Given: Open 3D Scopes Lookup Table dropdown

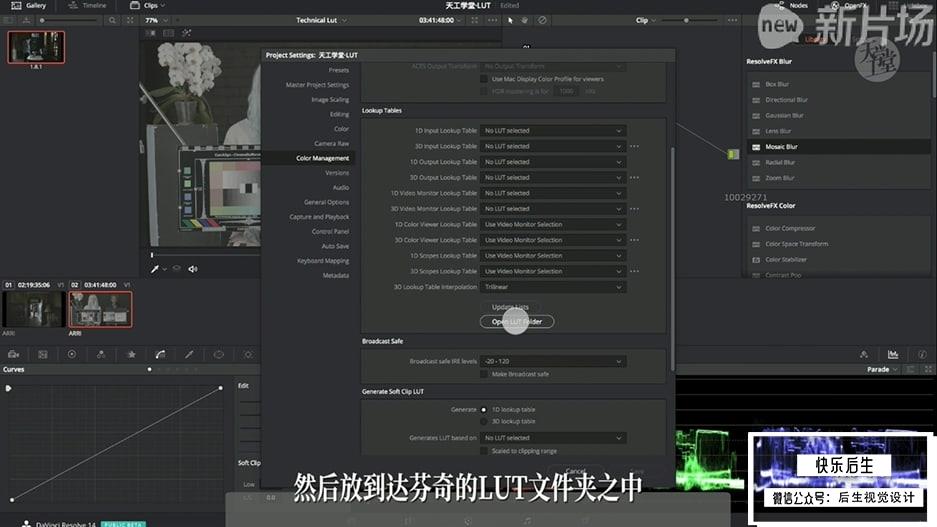Looking at the screenshot, I should 553,271.
